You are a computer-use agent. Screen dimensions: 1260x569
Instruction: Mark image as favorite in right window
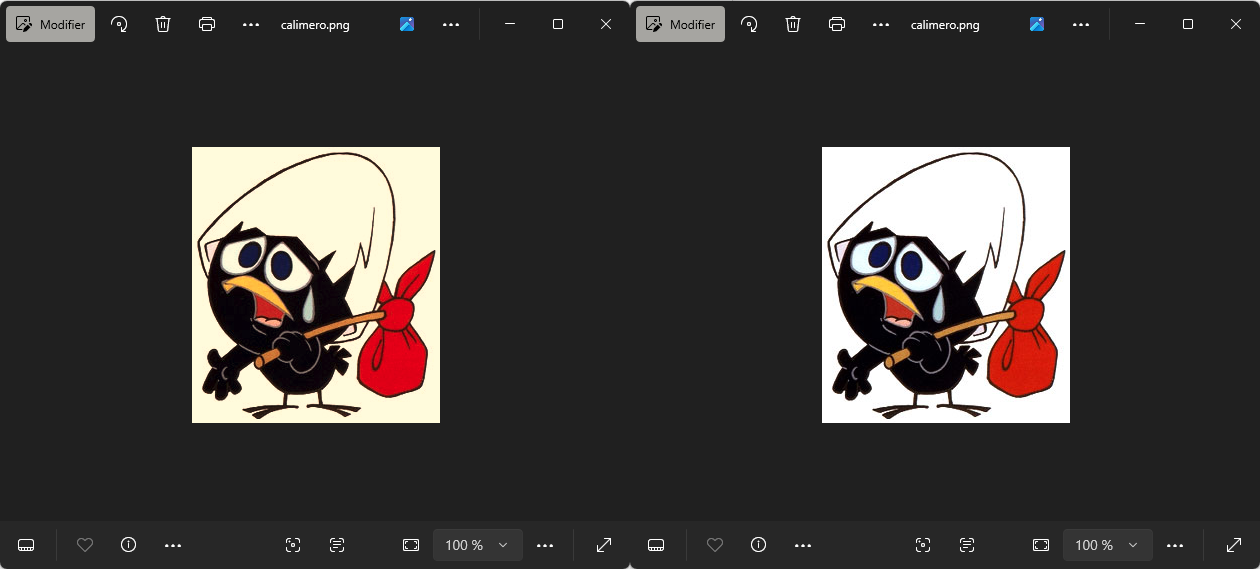click(x=715, y=545)
